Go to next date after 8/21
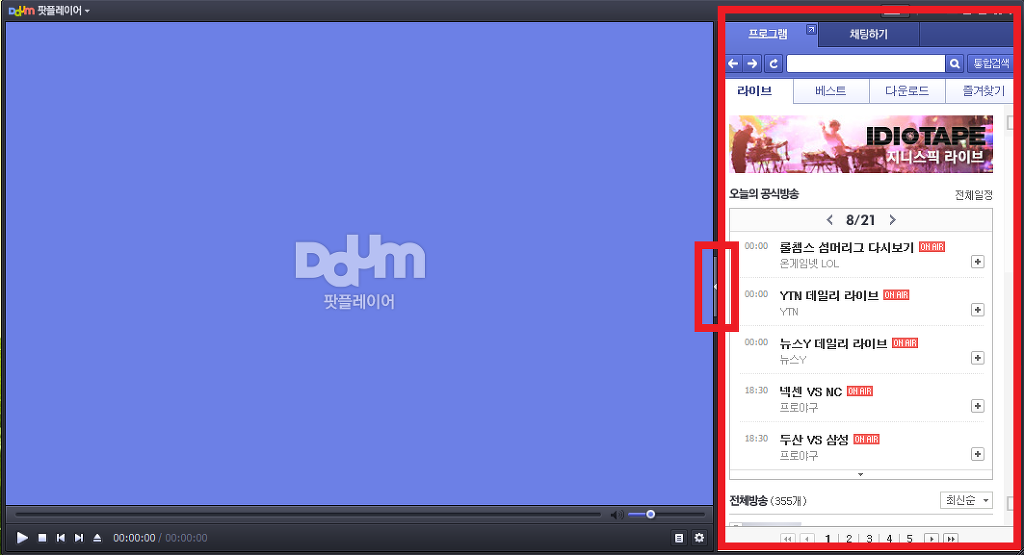This screenshot has width=1024, height=555. 892,220
